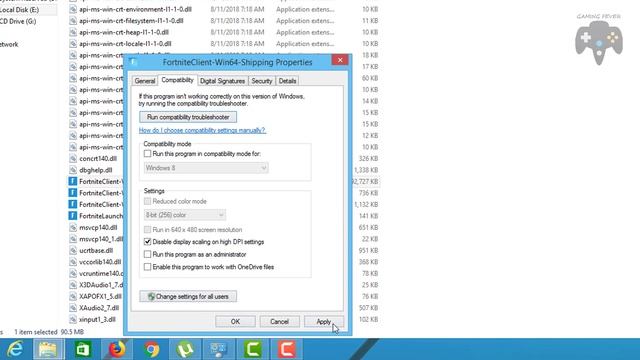Open the Security tab
This screenshot has width=640, height=360.
point(262,81)
